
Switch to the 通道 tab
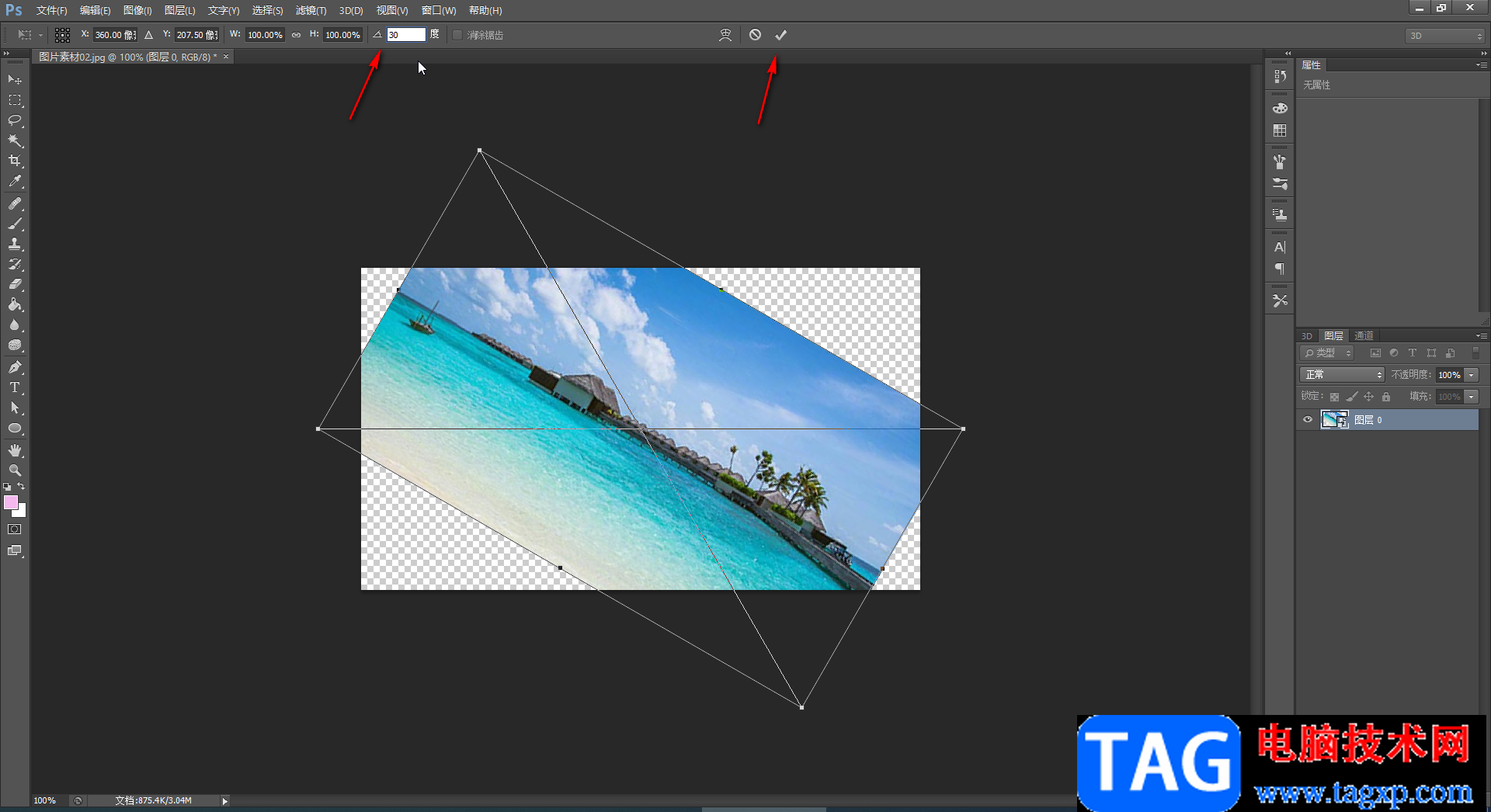point(1364,335)
